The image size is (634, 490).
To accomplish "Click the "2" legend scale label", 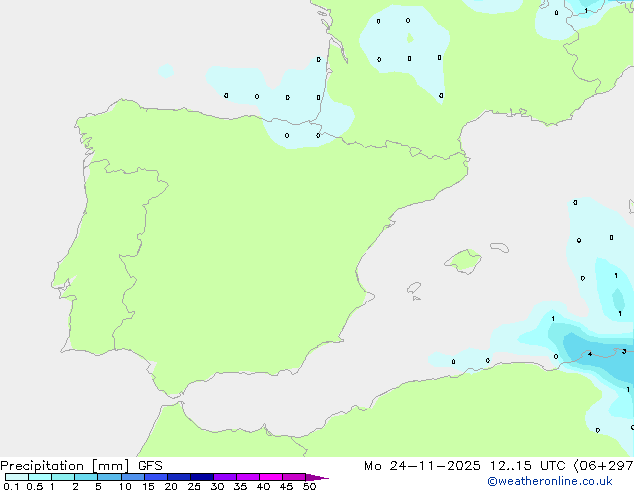I will pyautogui.click(x=75, y=486).
